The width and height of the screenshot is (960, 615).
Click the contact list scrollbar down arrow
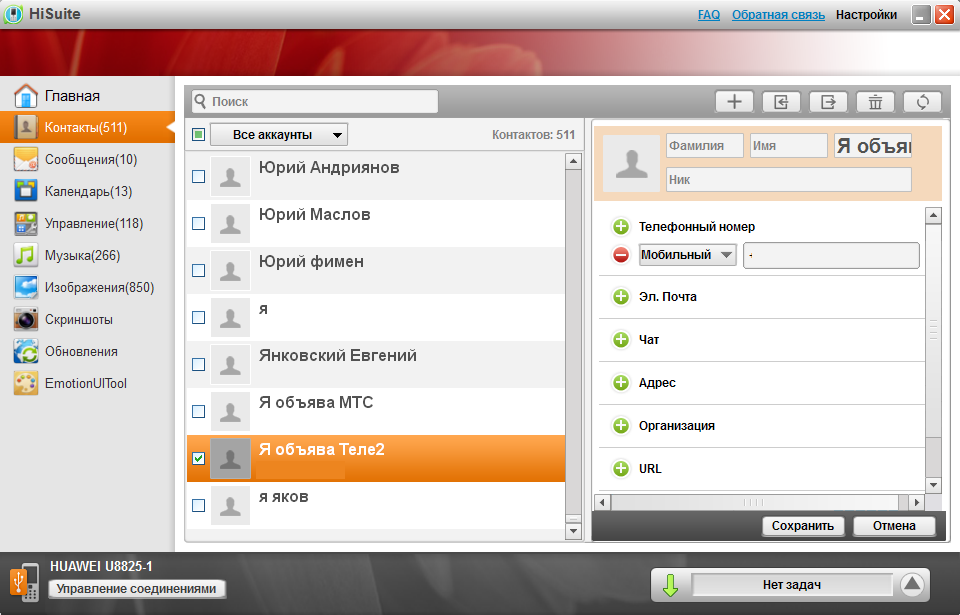573,531
